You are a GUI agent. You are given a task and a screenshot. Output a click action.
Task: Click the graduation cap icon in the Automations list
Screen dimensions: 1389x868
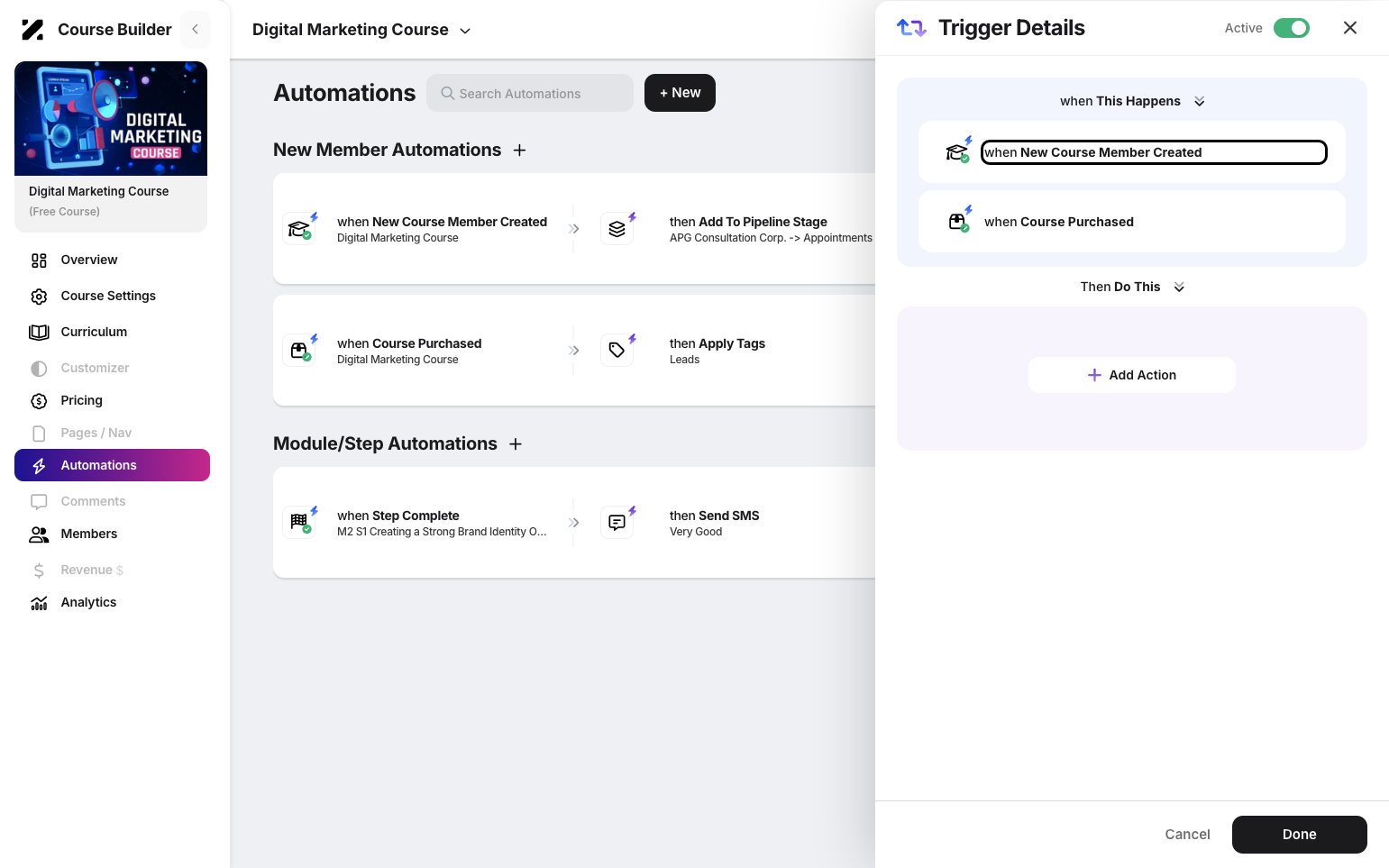pyautogui.click(x=299, y=228)
